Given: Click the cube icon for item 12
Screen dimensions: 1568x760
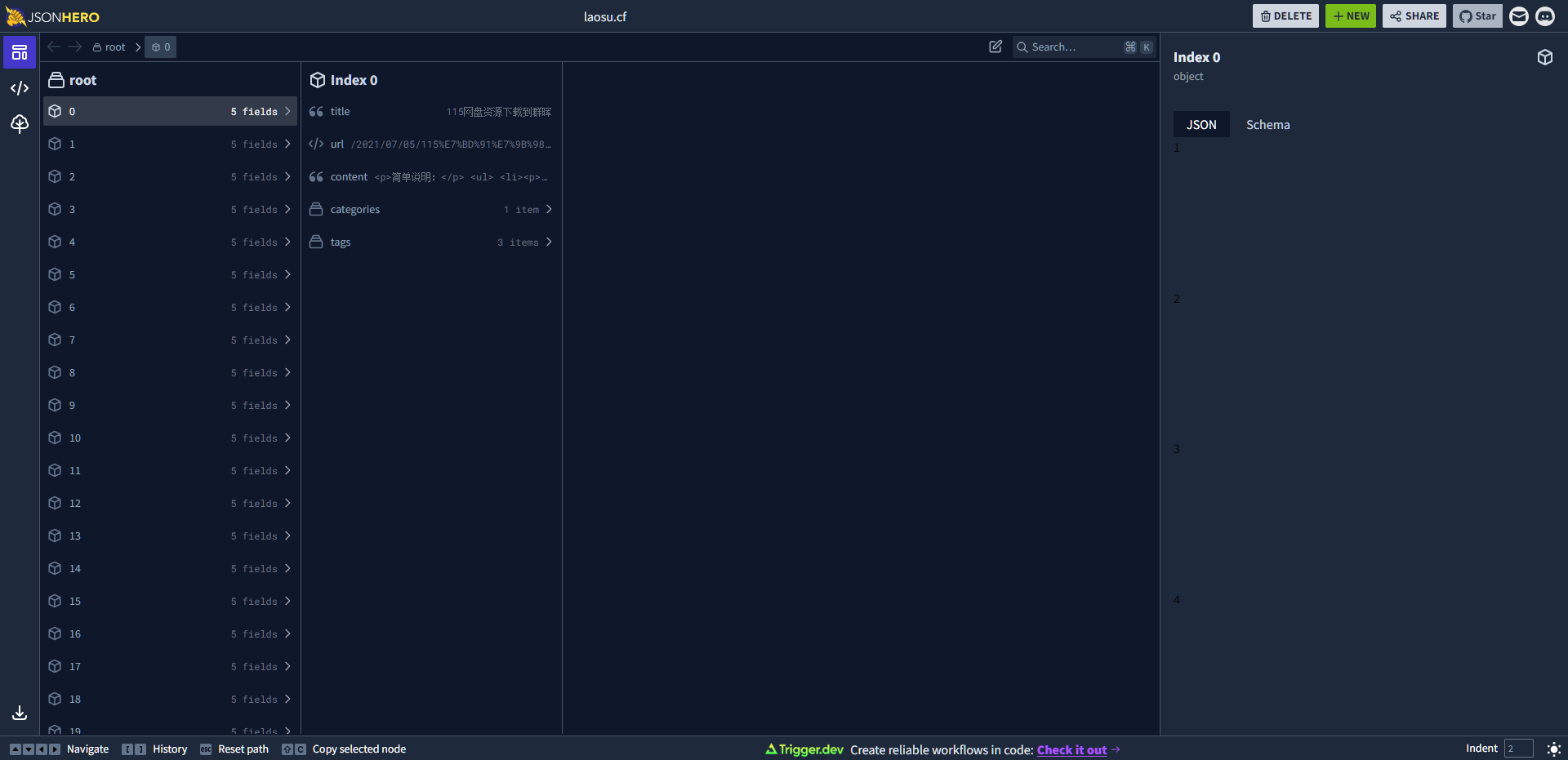Looking at the screenshot, I should point(55,503).
